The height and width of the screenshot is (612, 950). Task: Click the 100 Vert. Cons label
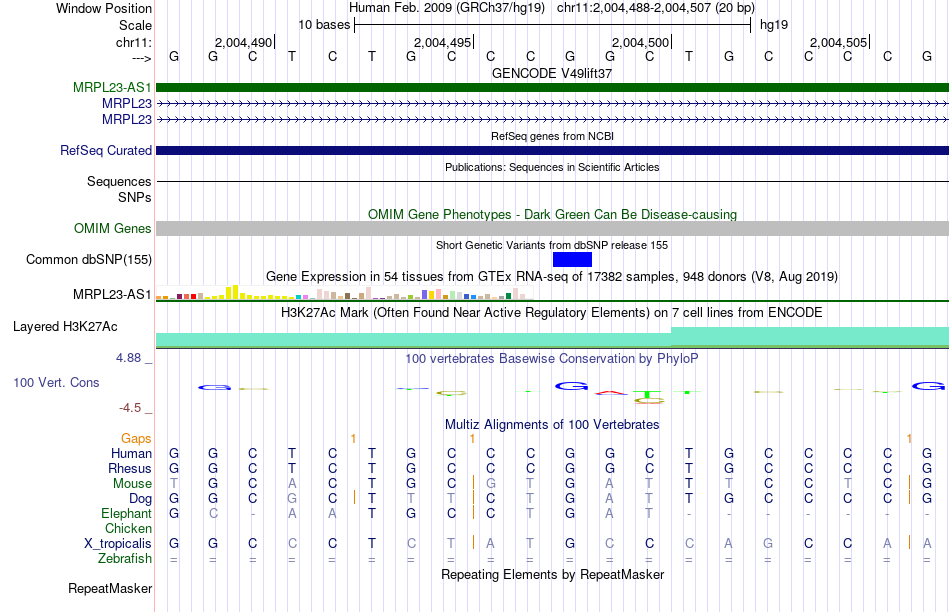click(56, 382)
